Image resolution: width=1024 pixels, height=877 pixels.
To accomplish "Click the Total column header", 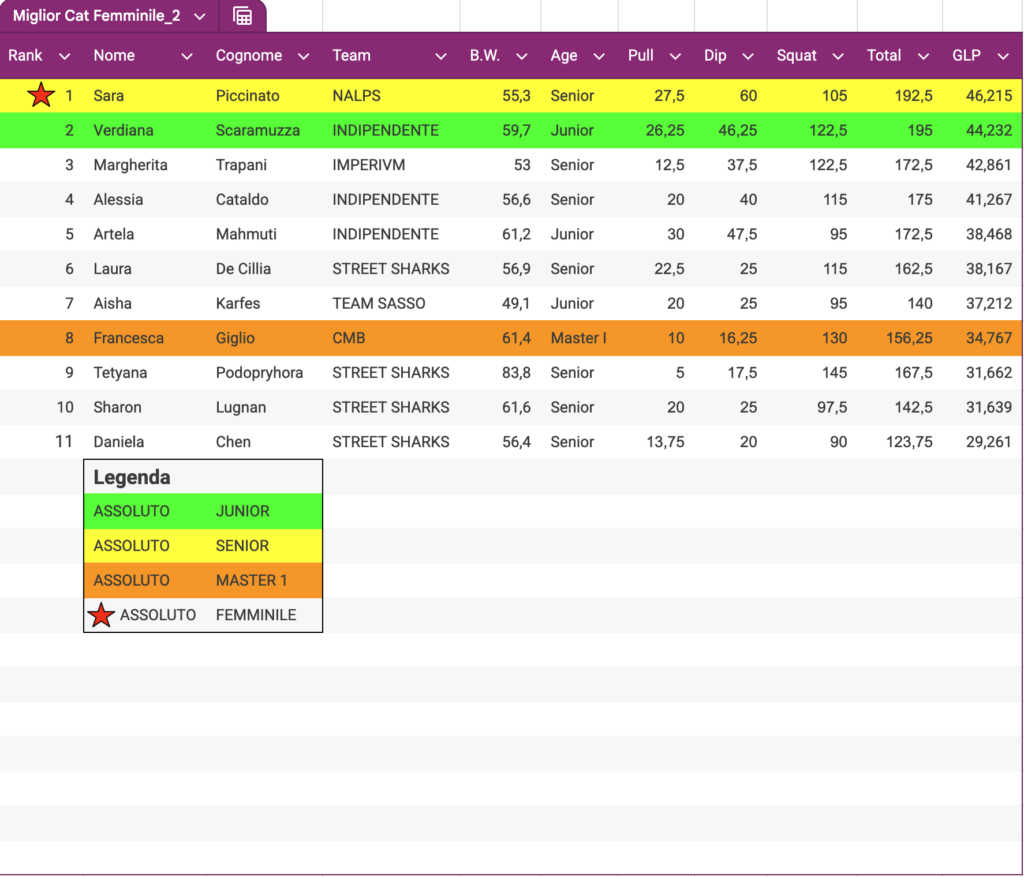I will click(x=884, y=56).
